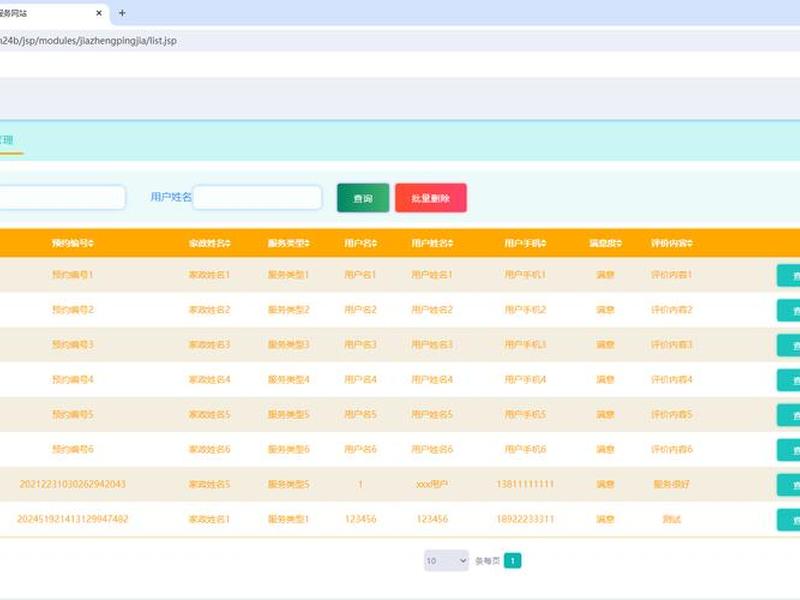Select booking number 20212231030262942043
The height and width of the screenshot is (600, 800).
(72, 484)
